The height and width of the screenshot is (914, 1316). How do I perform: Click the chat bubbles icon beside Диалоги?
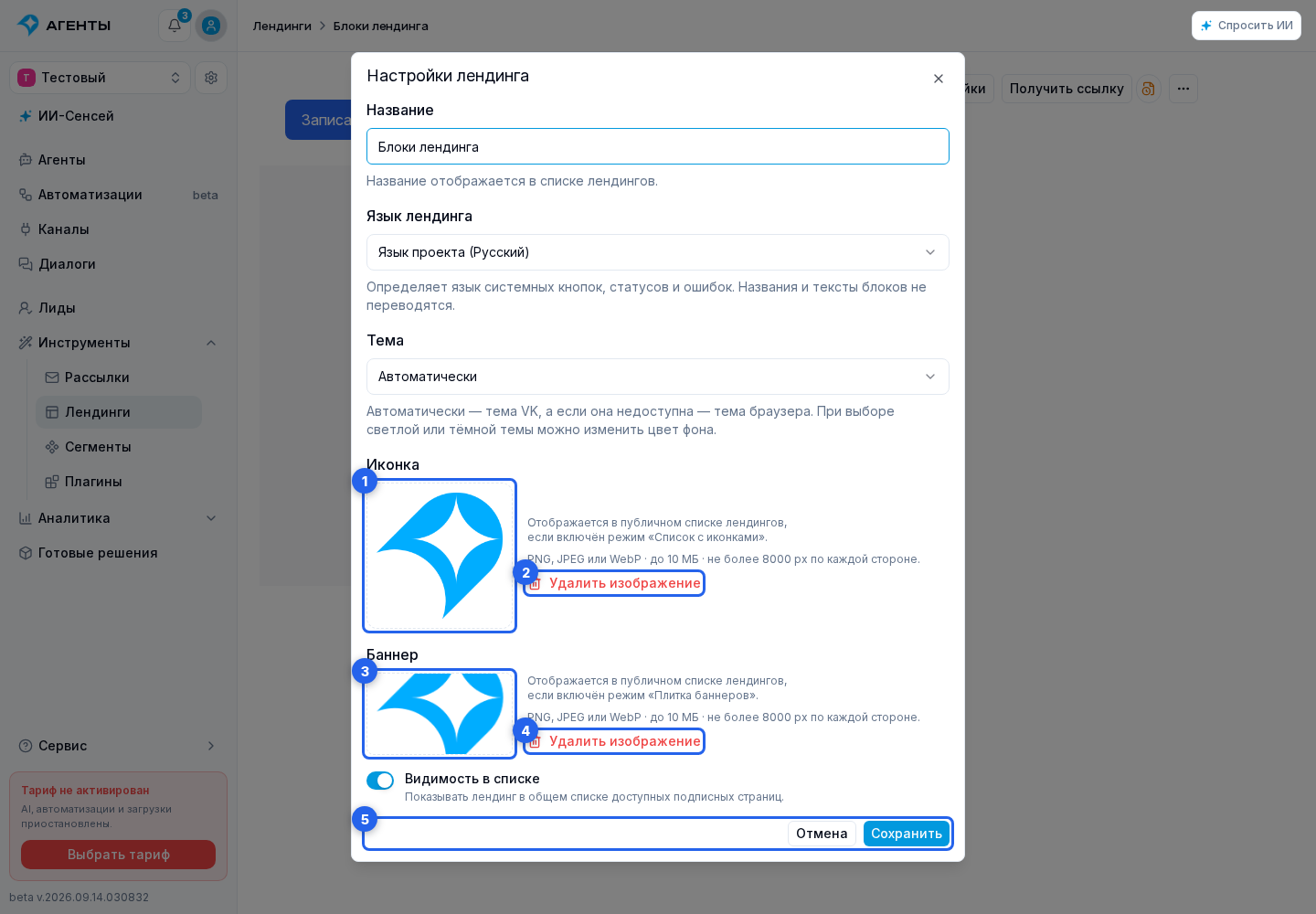(26, 264)
